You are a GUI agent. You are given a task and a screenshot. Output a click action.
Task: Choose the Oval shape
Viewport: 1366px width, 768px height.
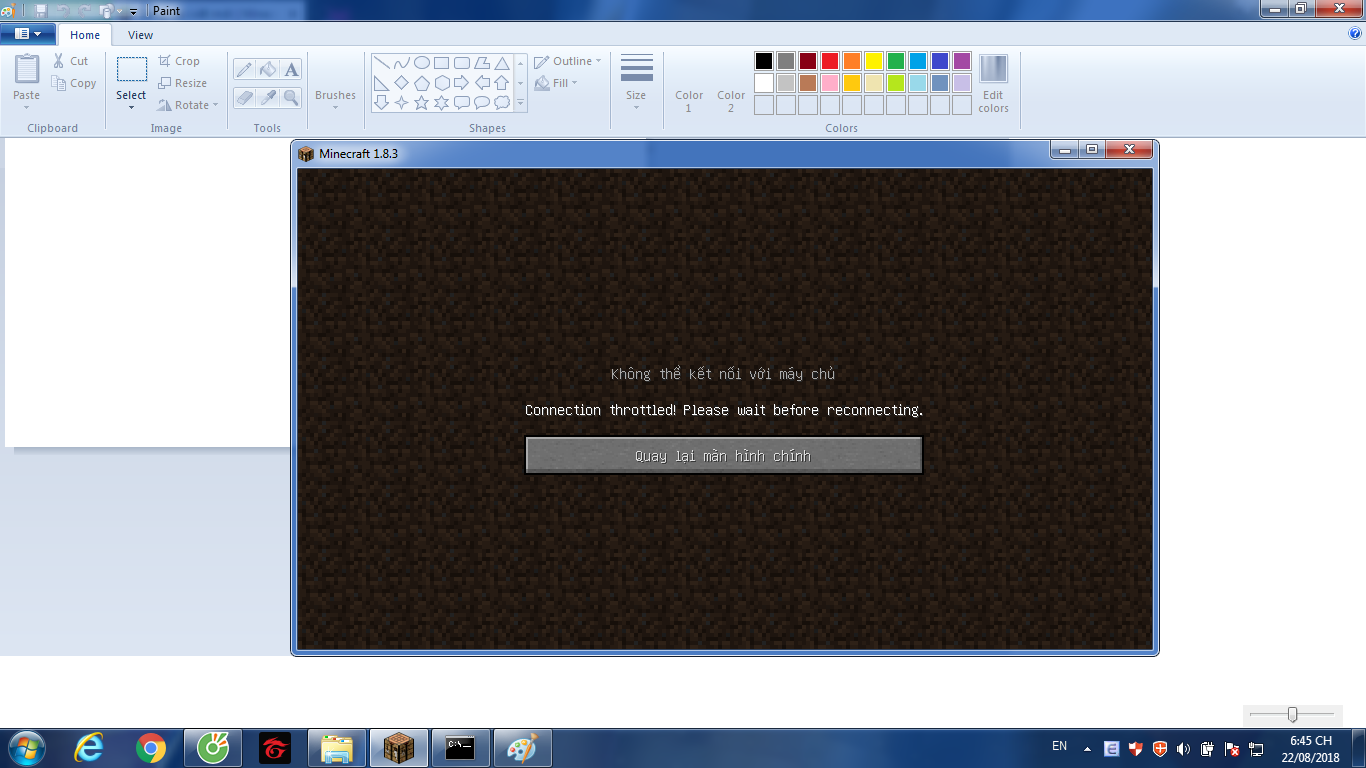point(422,63)
